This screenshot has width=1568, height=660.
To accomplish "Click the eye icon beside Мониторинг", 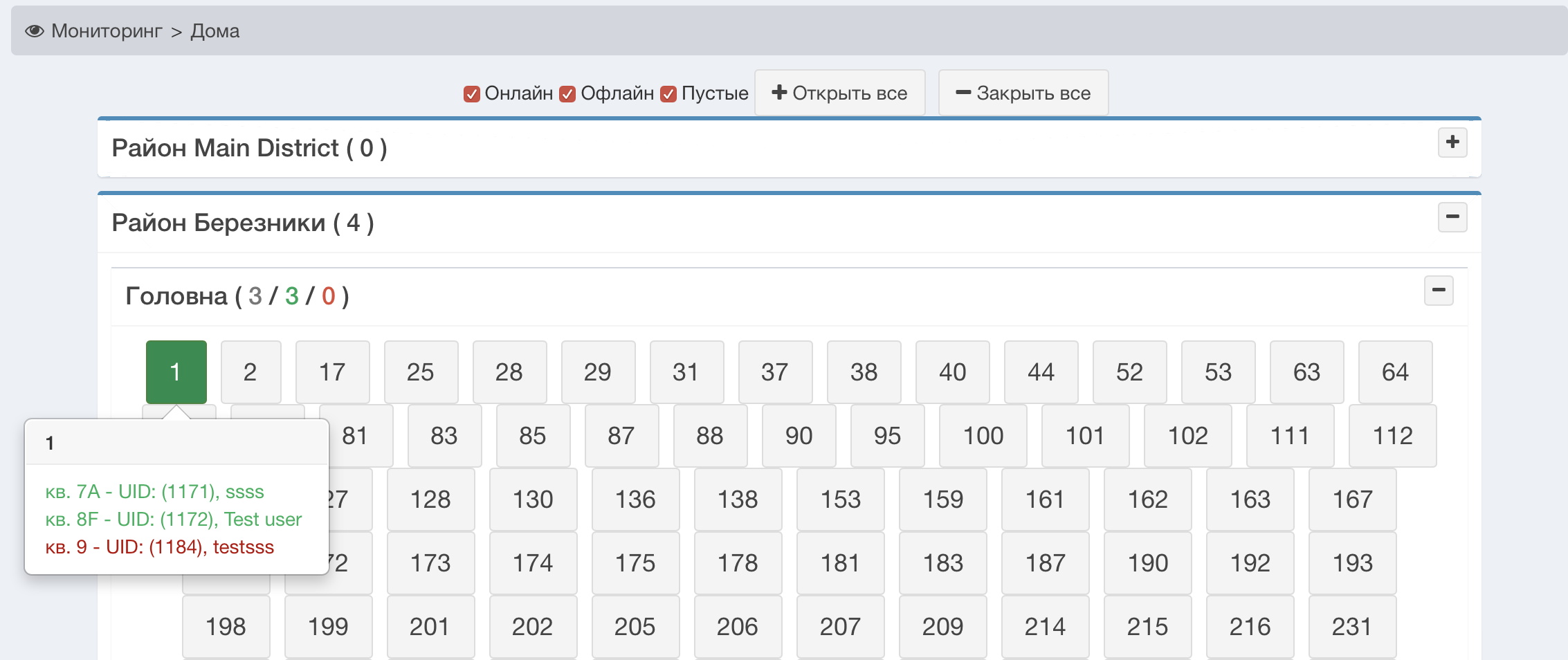I will pos(34,31).
